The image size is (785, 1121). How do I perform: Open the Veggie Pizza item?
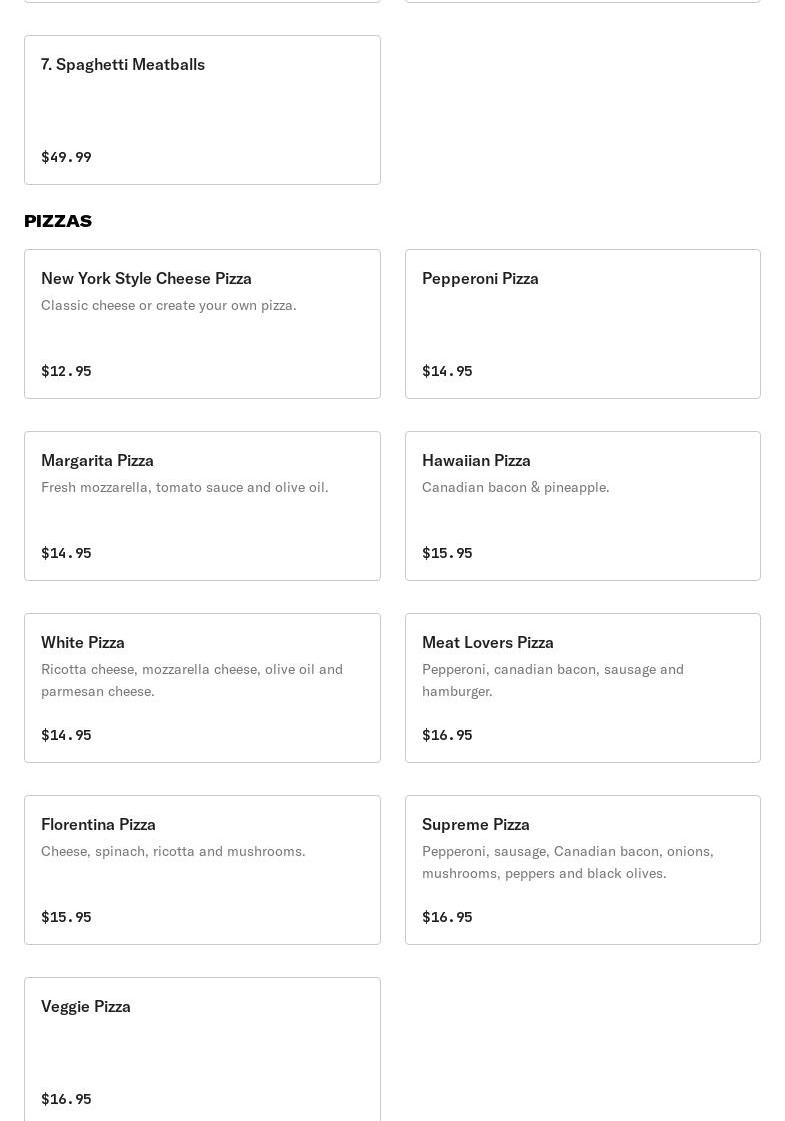click(x=86, y=1006)
